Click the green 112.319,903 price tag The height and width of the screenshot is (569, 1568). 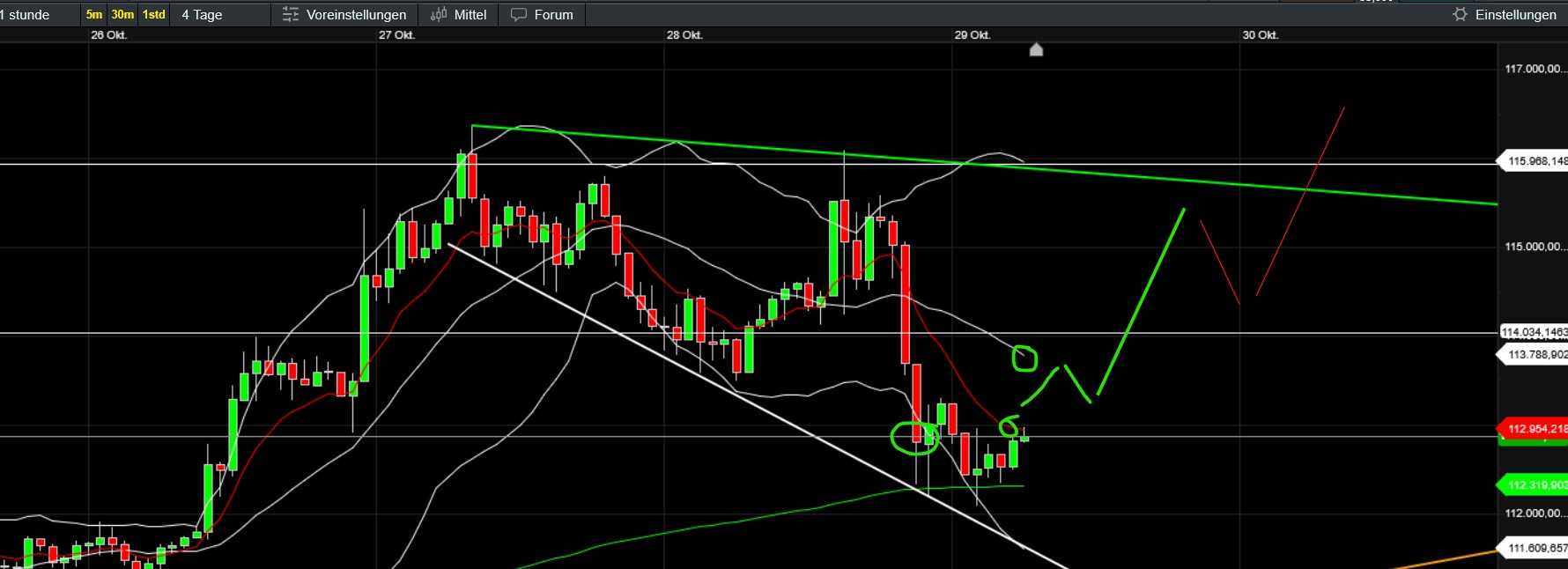[1533, 485]
